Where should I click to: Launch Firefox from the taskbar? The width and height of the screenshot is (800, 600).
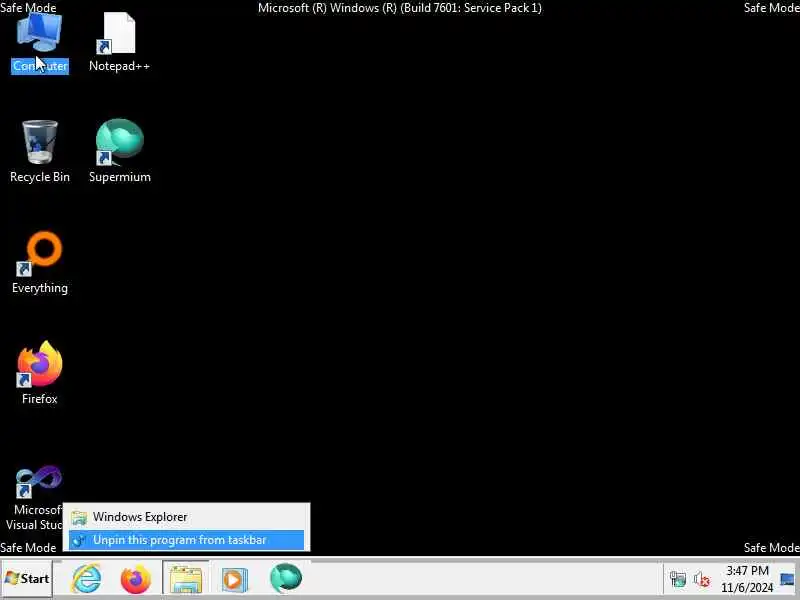pos(136,579)
